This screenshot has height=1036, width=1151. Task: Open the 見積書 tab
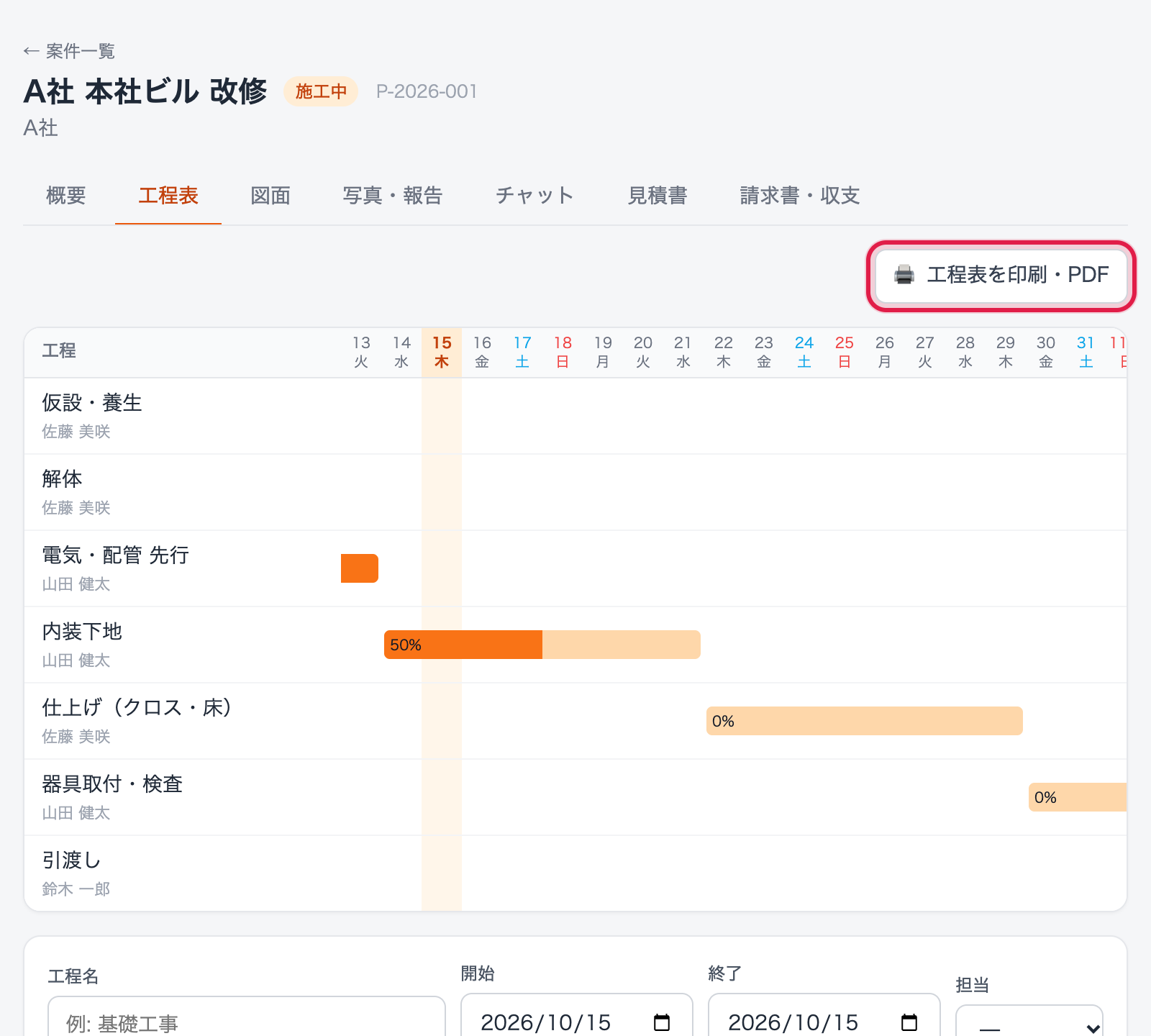[x=658, y=196]
